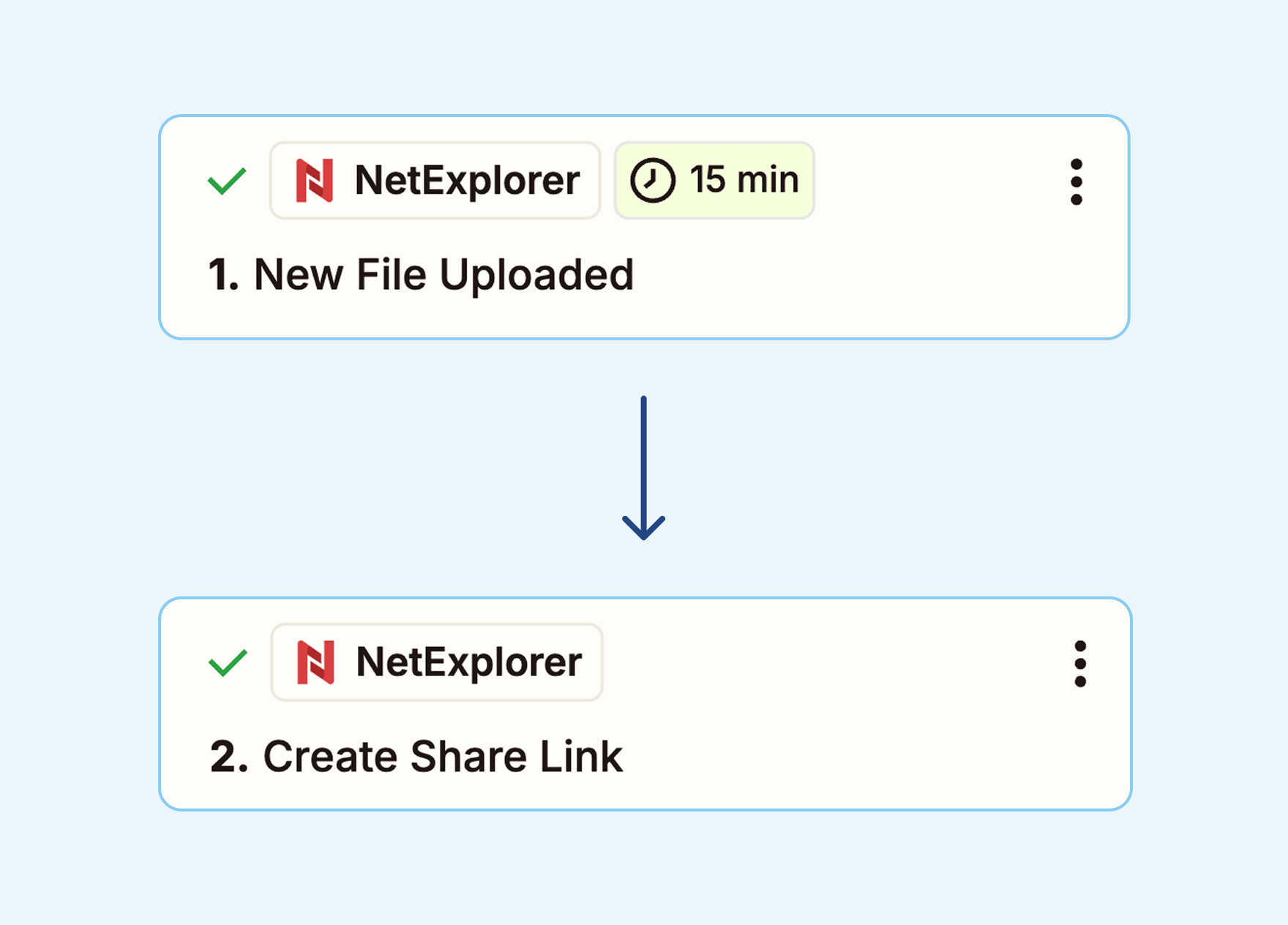Click the NetExplorer app name in step 2
This screenshot has height=925, width=1288.
[468, 662]
